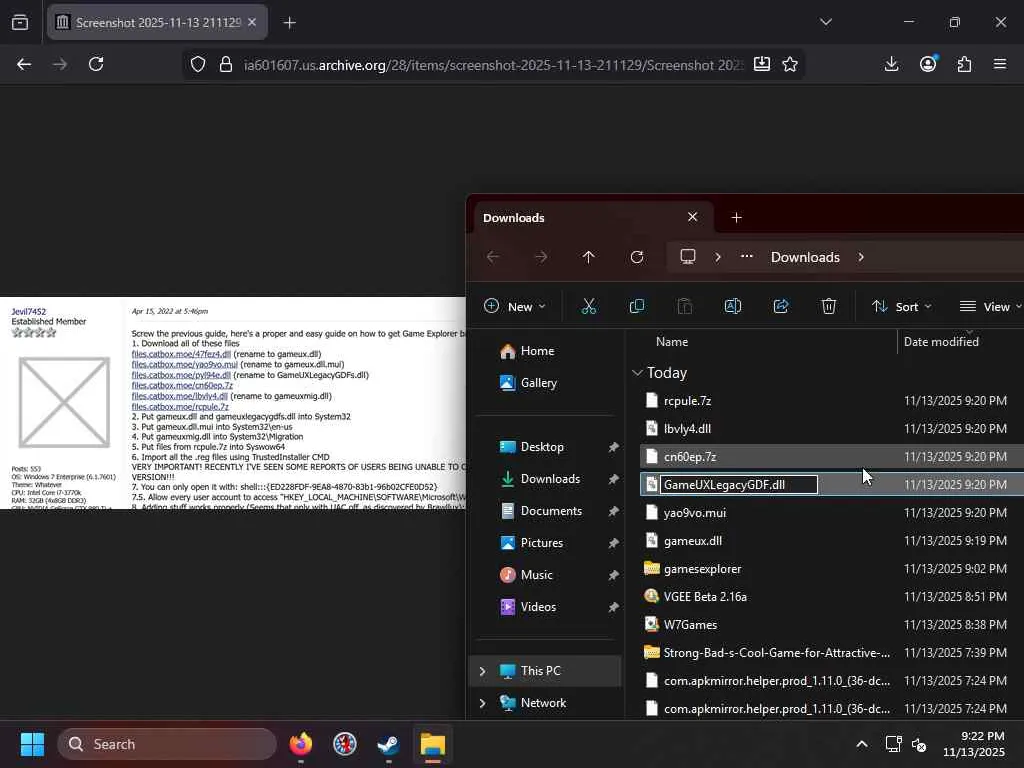
Task: Click the Date modified column header
Action: 941,342
